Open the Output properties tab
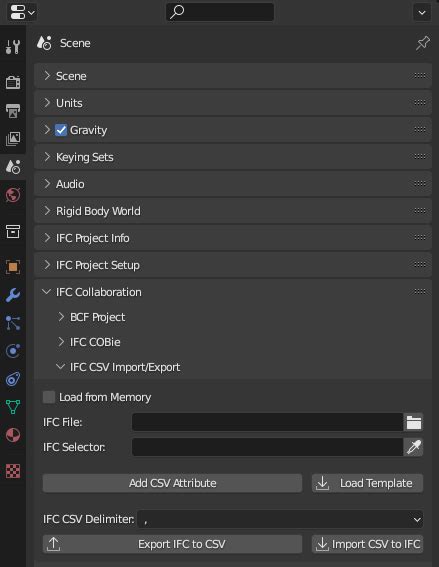Image resolution: width=439 pixels, height=567 pixels. pos(13,110)
